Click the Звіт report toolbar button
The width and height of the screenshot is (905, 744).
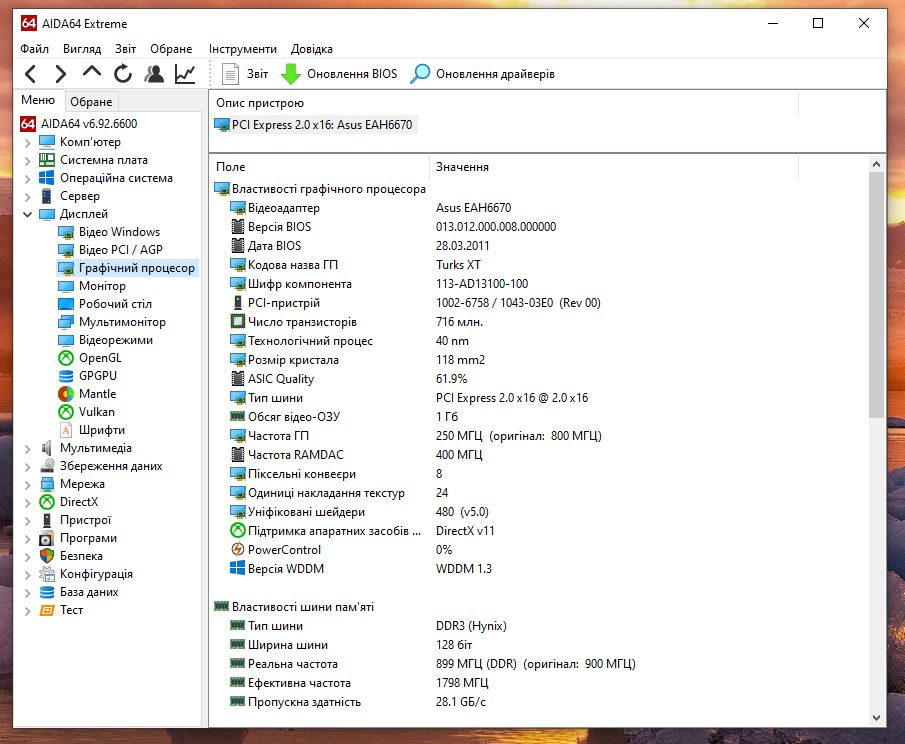(x=245, y=74)
